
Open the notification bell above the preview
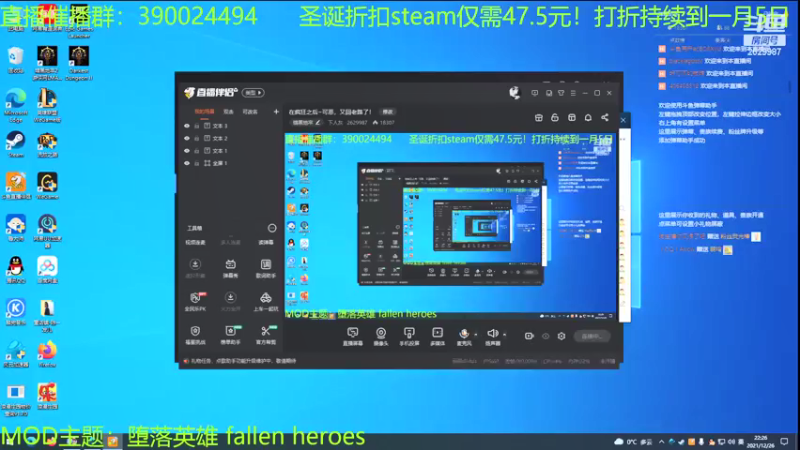pyautogui.click(x=588, y=118)
